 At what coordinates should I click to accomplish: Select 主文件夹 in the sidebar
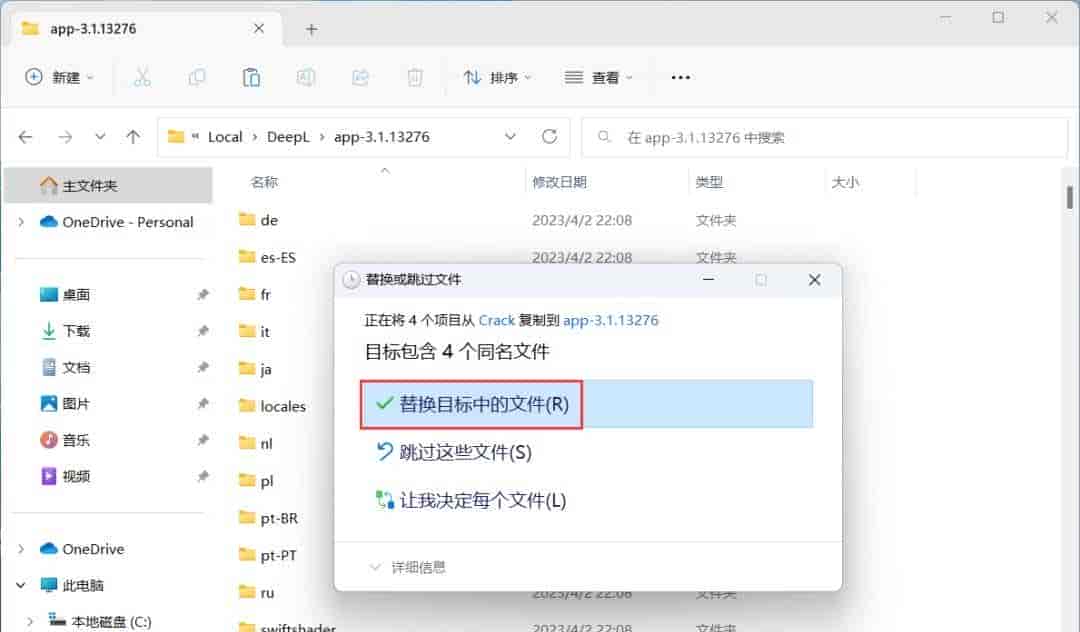[x=108, y=185]
